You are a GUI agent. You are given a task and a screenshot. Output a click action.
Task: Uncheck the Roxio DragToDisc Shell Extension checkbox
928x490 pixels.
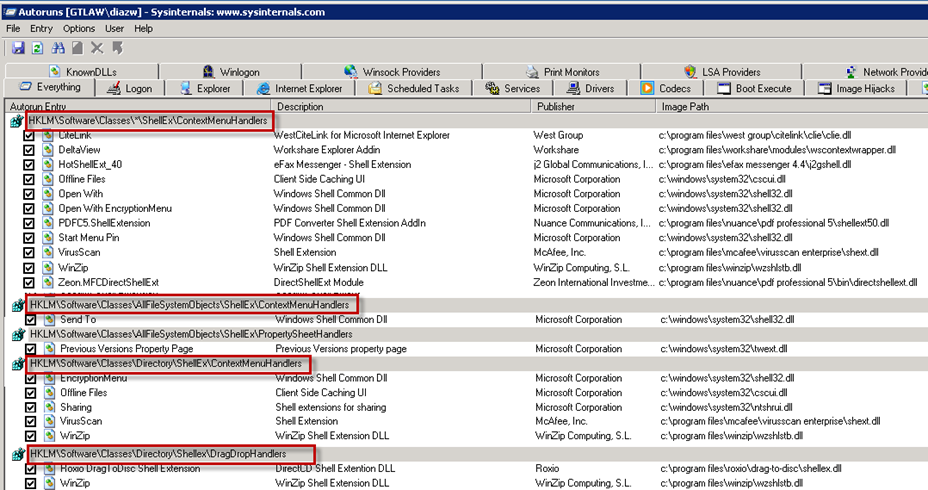[29, 468]
